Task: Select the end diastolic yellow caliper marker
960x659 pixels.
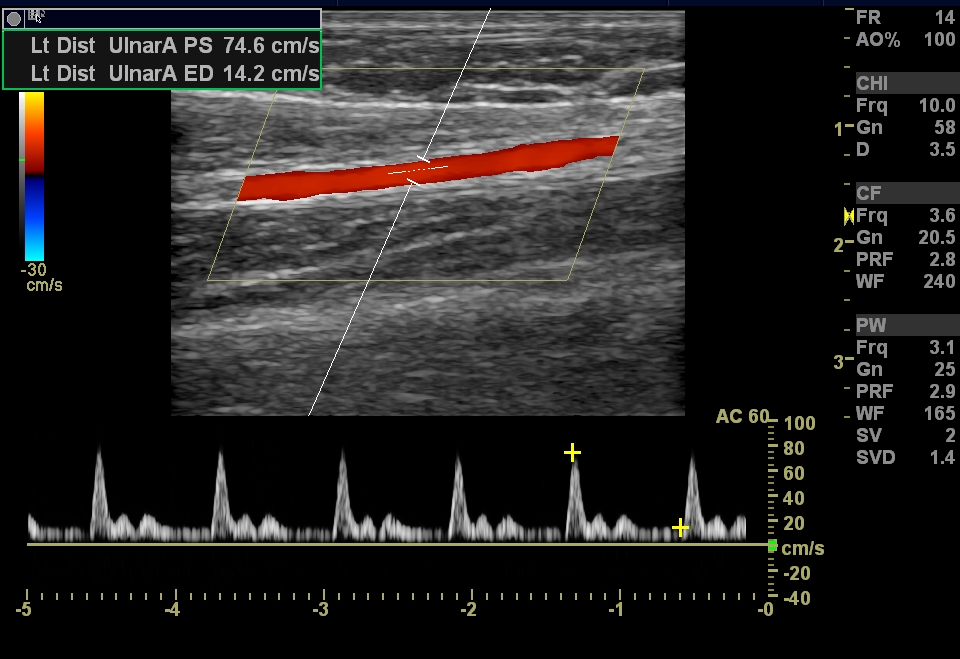Action: 681,527
